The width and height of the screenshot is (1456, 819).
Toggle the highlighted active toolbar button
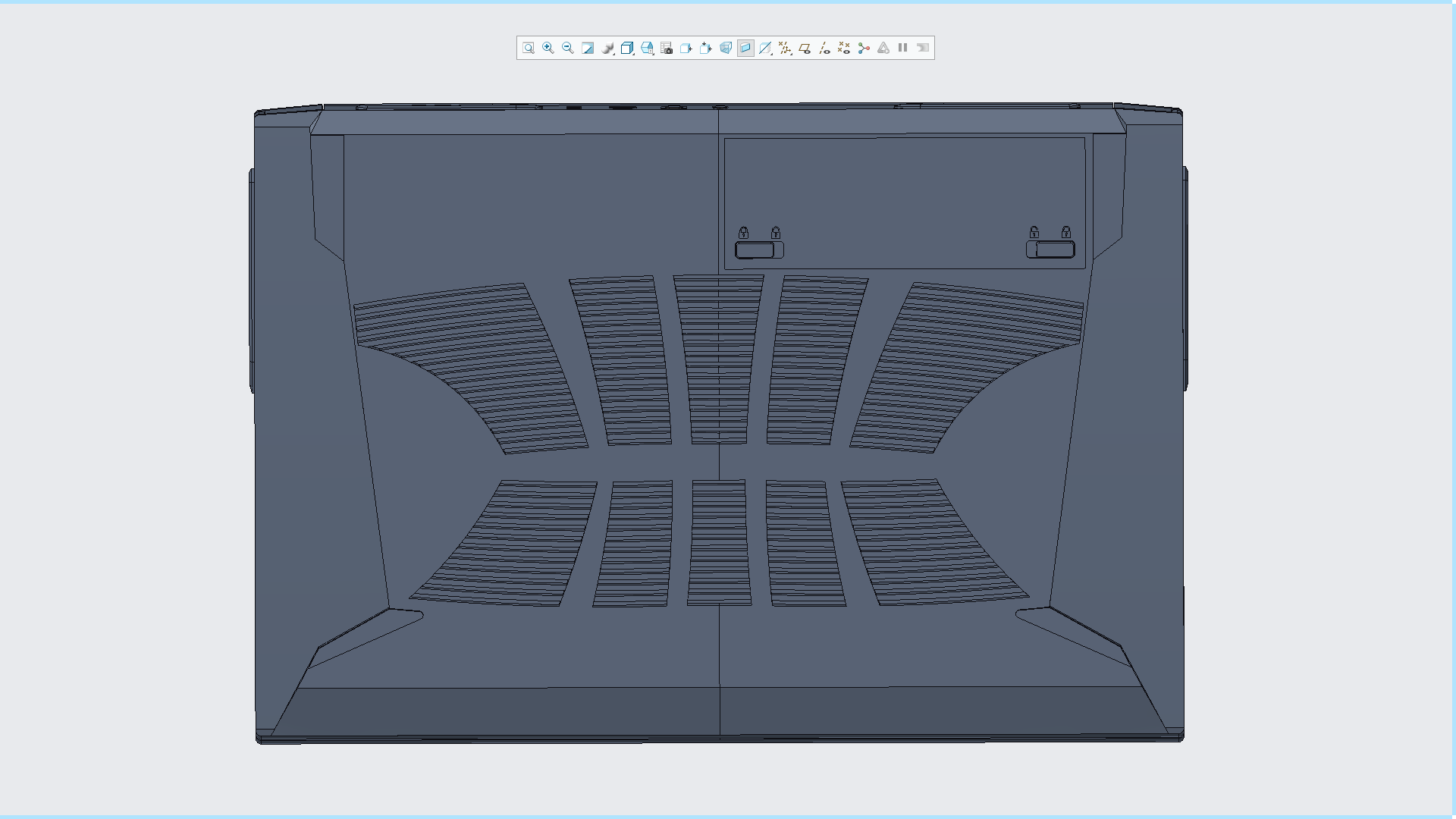[745, 48]
